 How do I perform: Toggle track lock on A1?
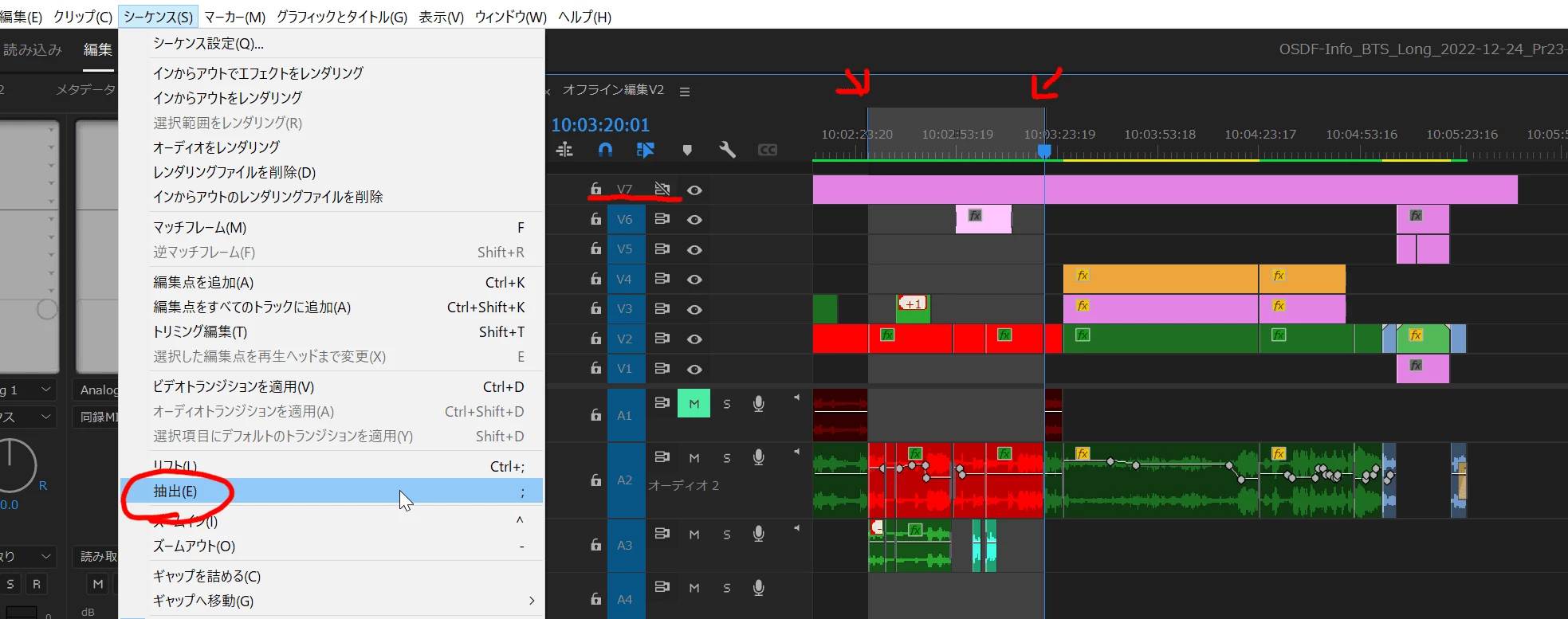(595, 415)
